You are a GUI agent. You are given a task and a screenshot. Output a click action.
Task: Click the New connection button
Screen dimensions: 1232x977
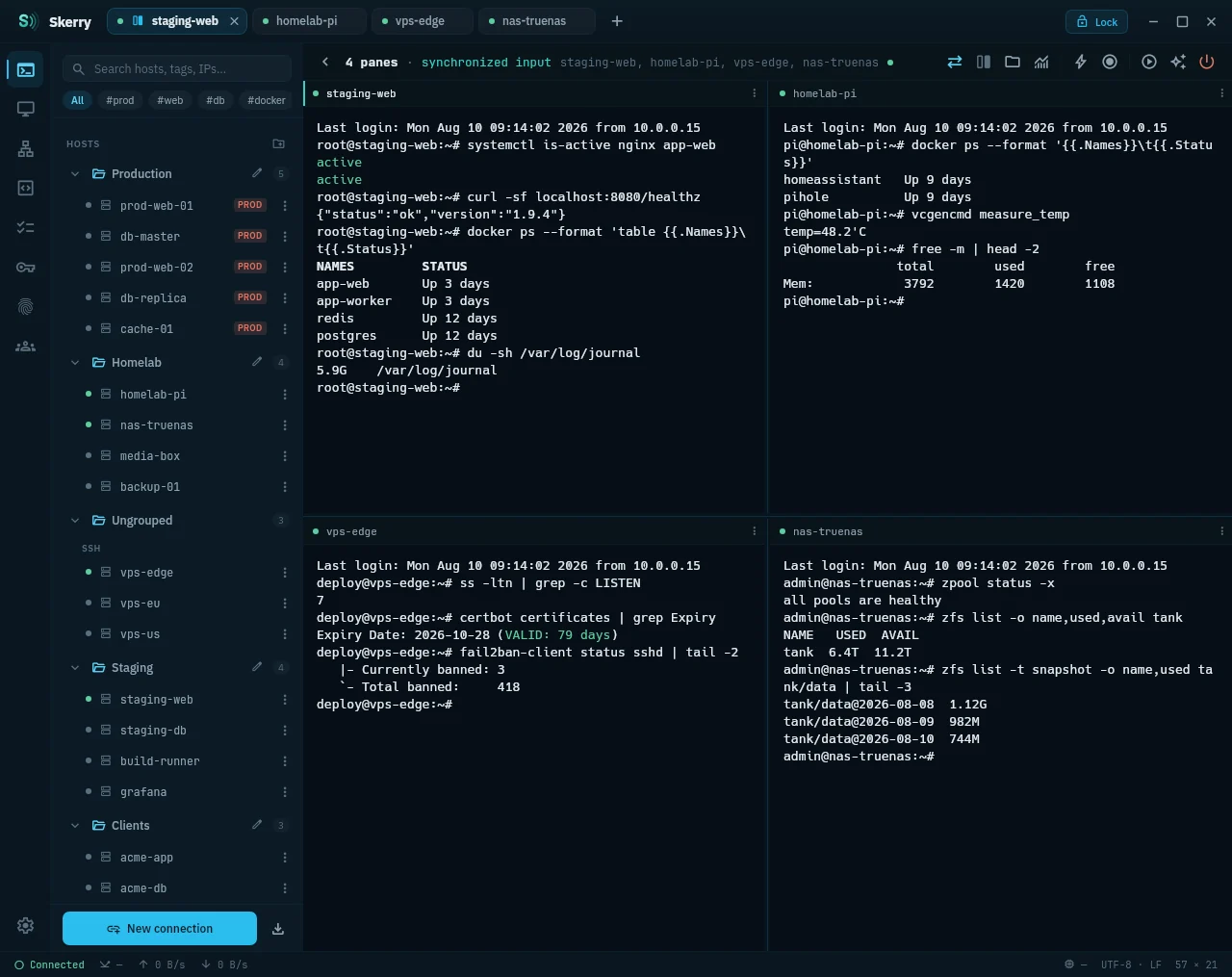coord(160,929)
